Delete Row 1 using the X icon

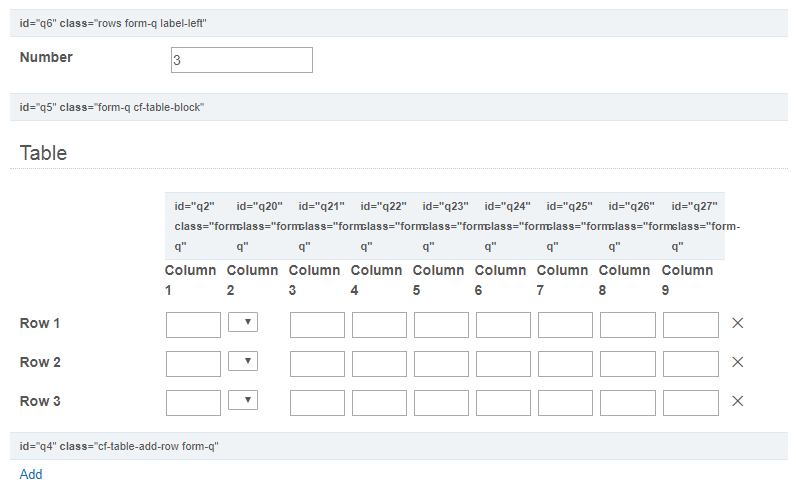[x=738, y=323]
